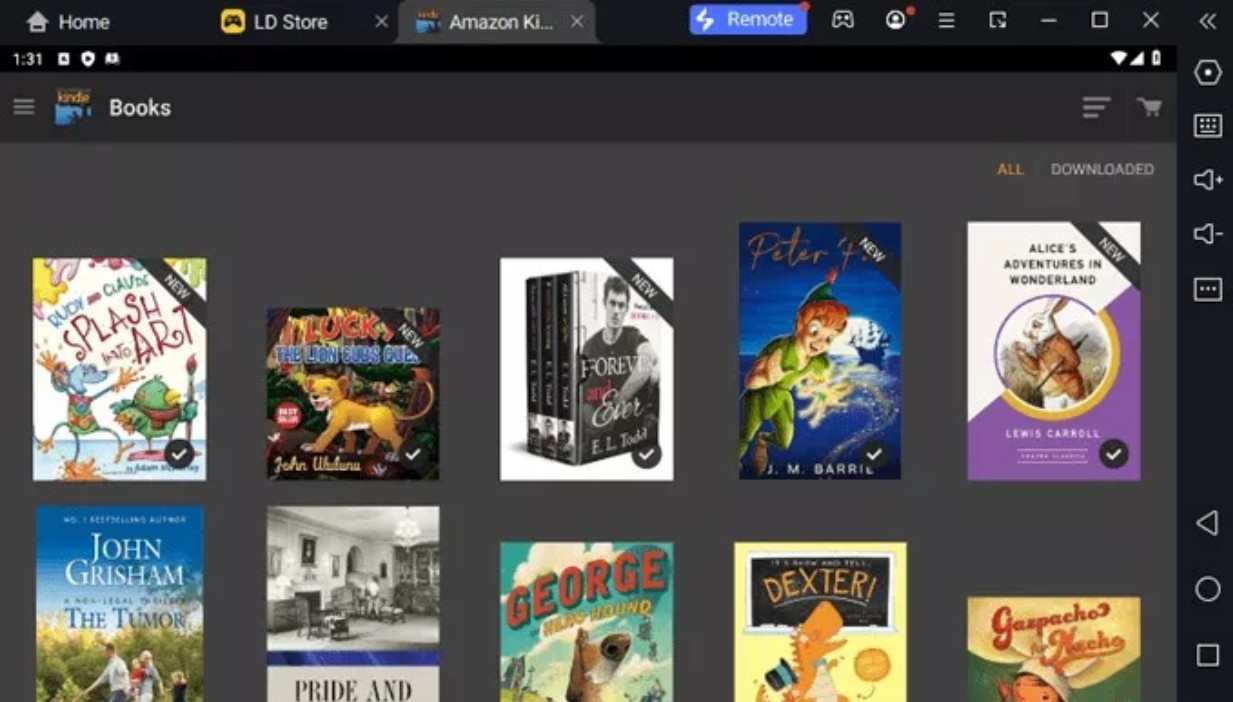Click the home house icon in Home tab
The image size is (1233, 702).
(37, 22)
